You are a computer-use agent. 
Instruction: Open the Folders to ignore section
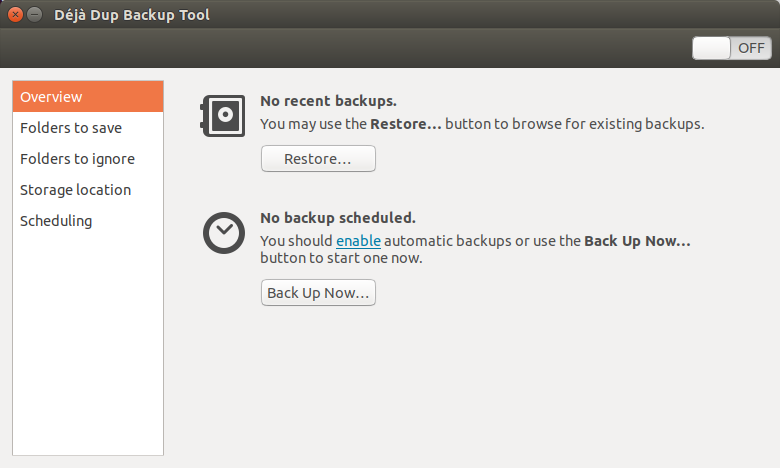pyautogui.click(x=88, y=159)
